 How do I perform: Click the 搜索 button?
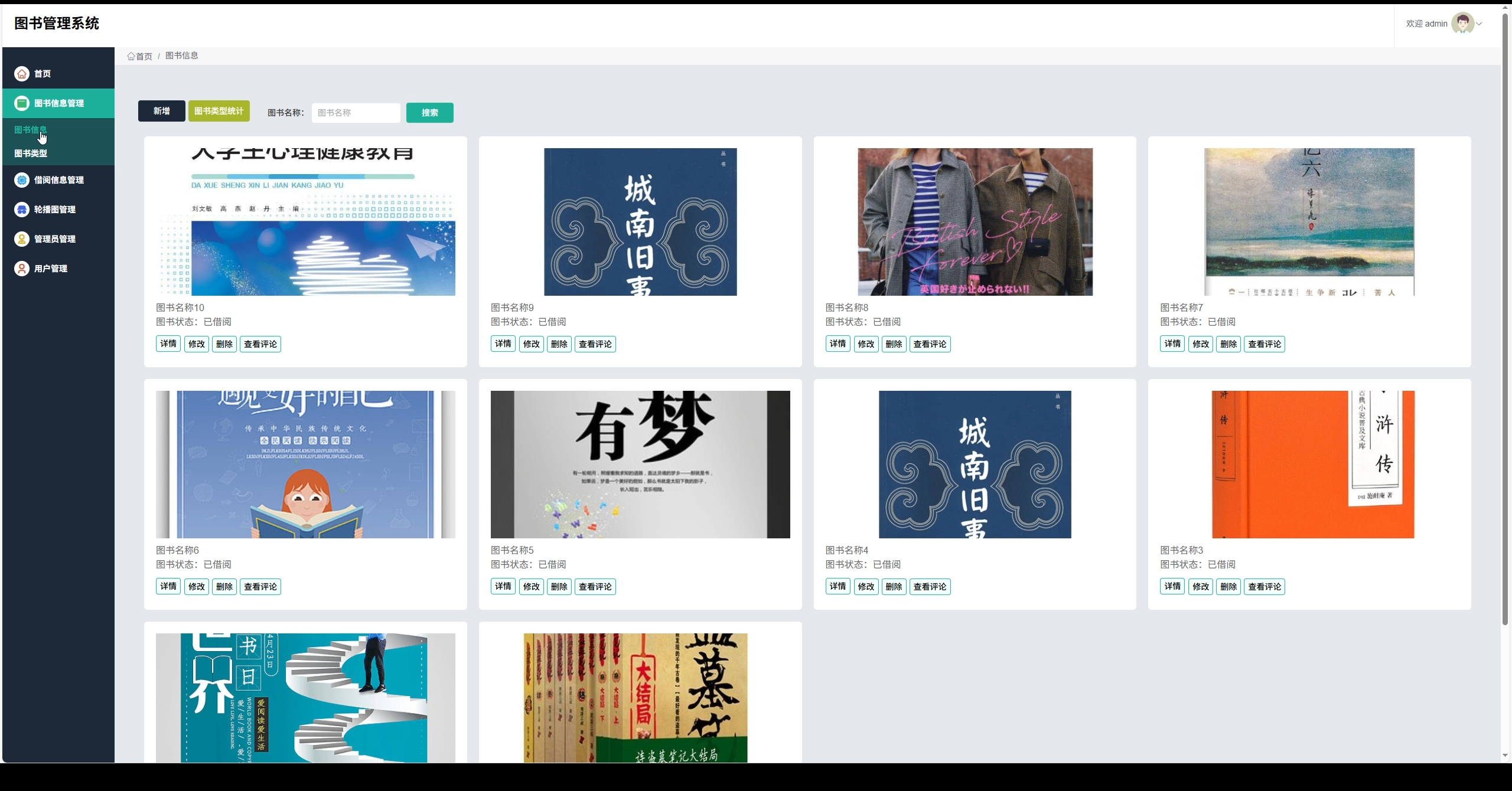[x=430, y=113]
